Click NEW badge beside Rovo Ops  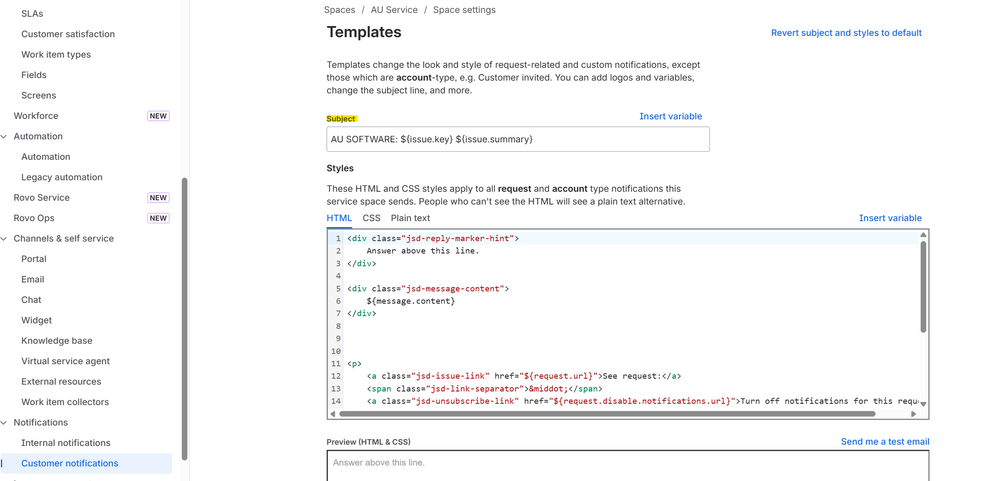click(158, 218)
